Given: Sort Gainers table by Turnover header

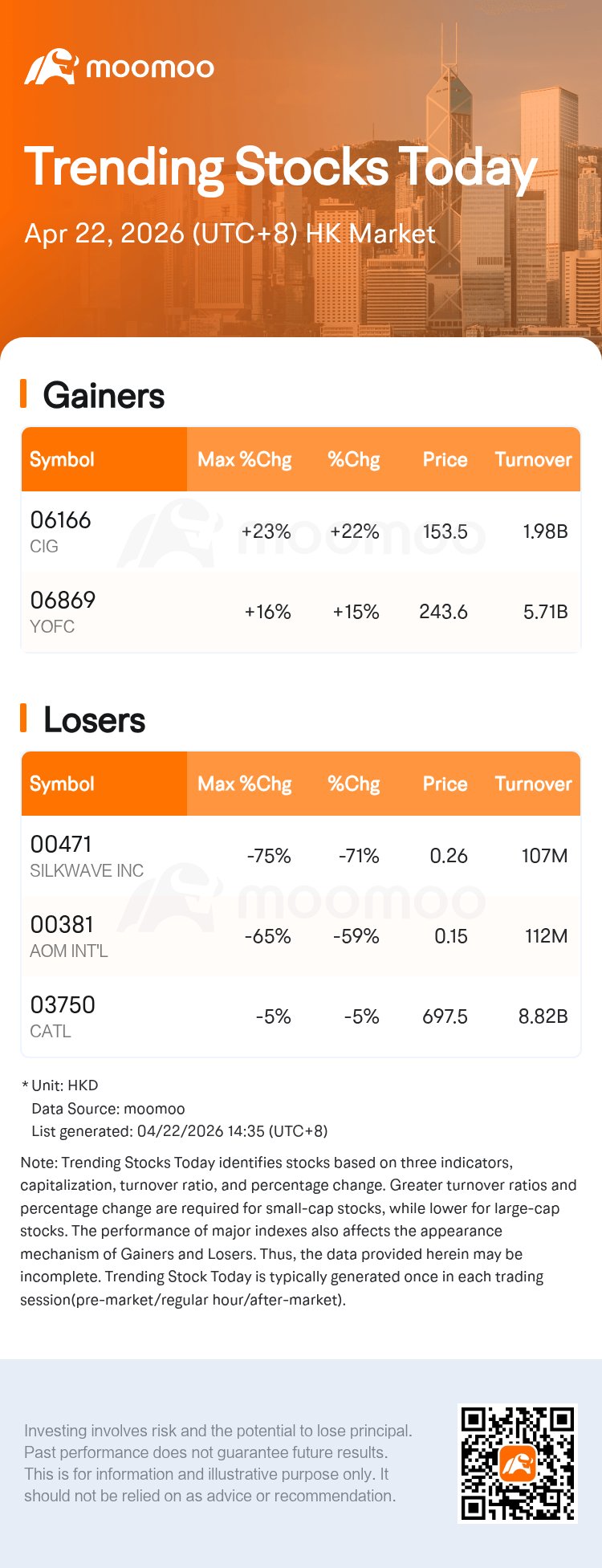Looking at the screenshot, I should (x=533, y=459).
